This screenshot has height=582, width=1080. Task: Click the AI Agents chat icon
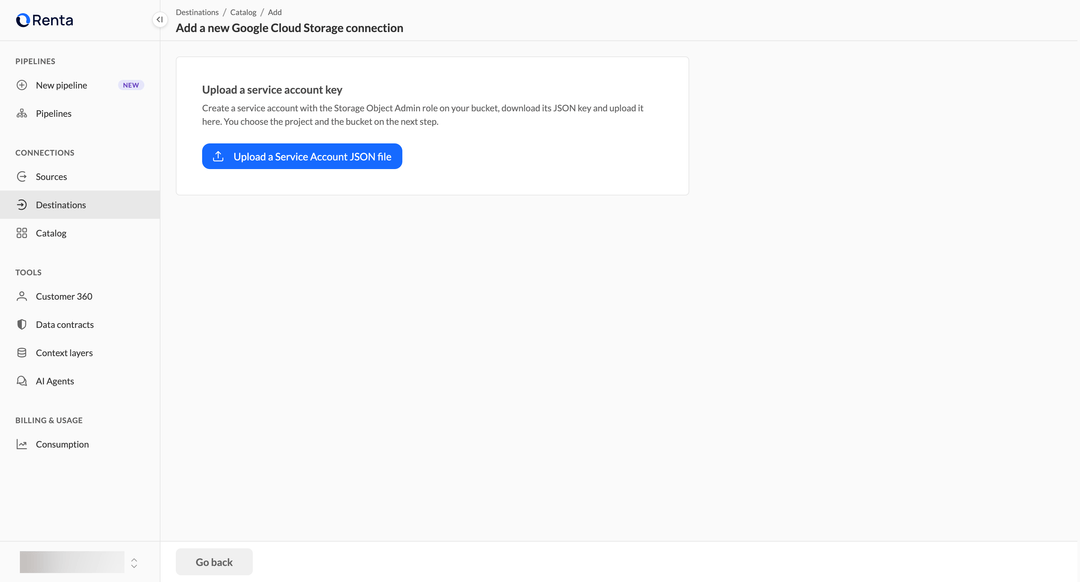[x=22, y=382]
